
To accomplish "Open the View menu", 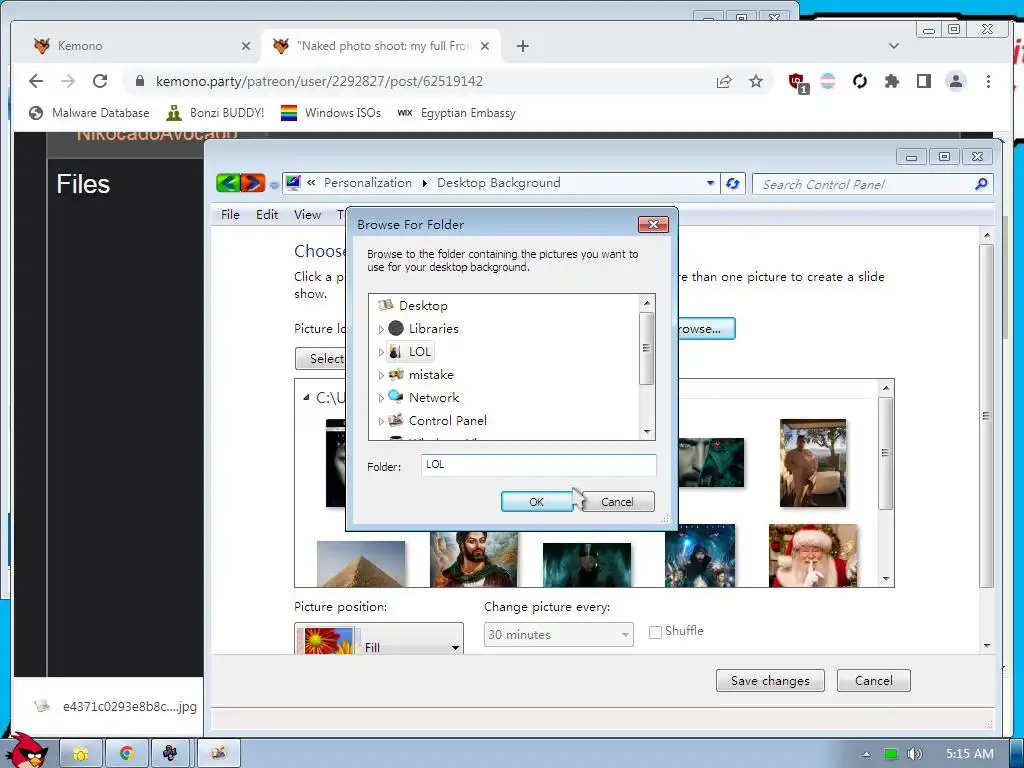I will pyautogui.click(x=307, y=214).
